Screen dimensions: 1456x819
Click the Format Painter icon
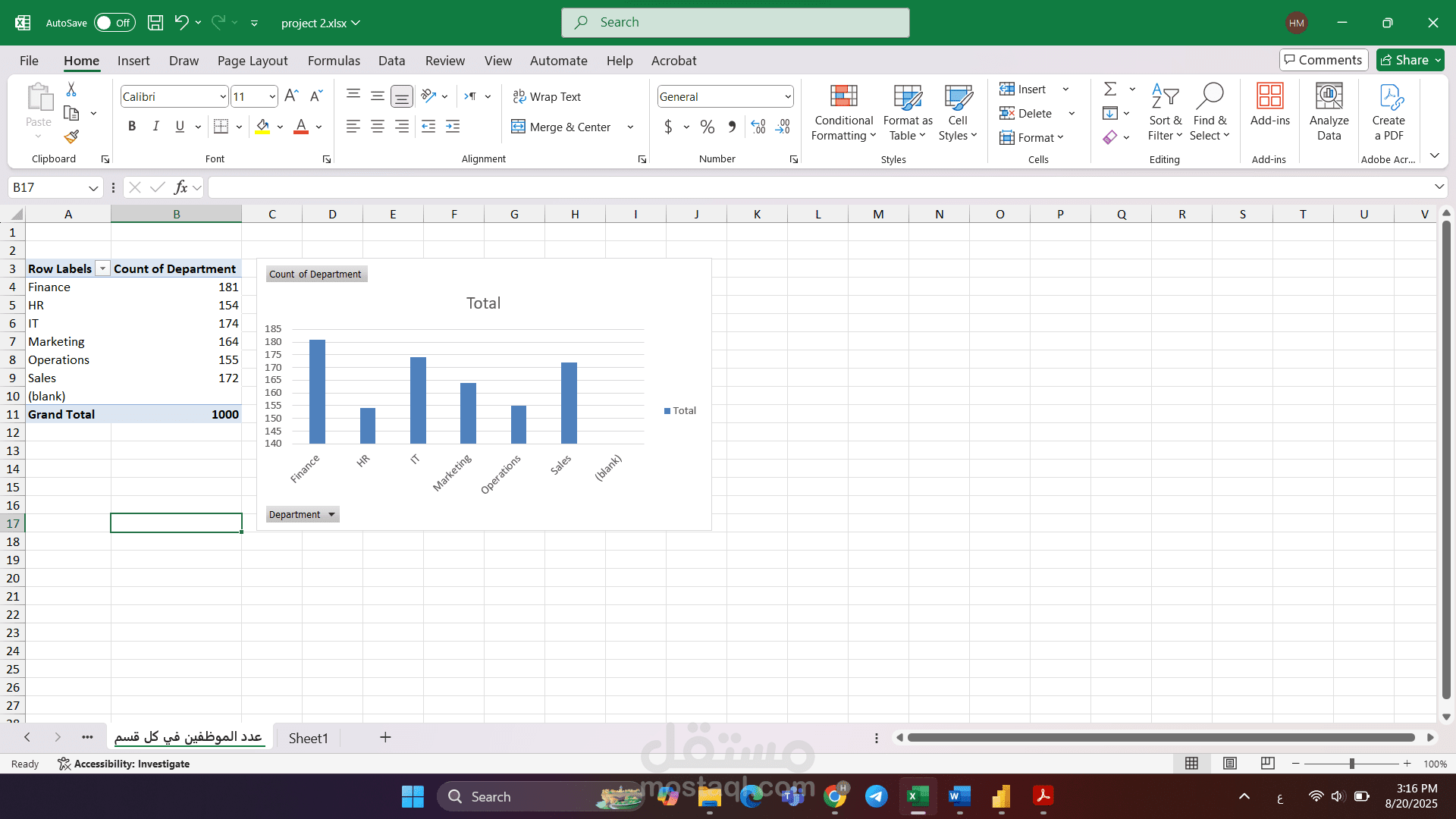[71, 136]
